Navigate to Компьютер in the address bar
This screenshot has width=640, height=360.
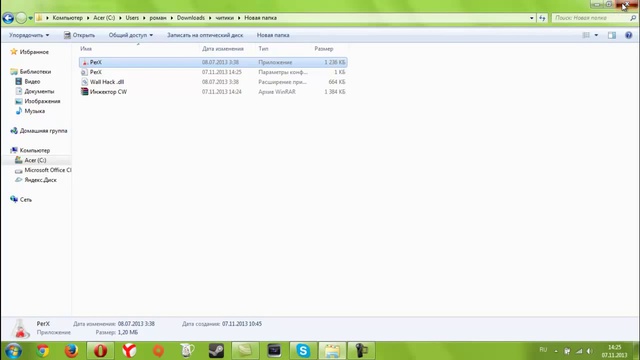(67, 18)
